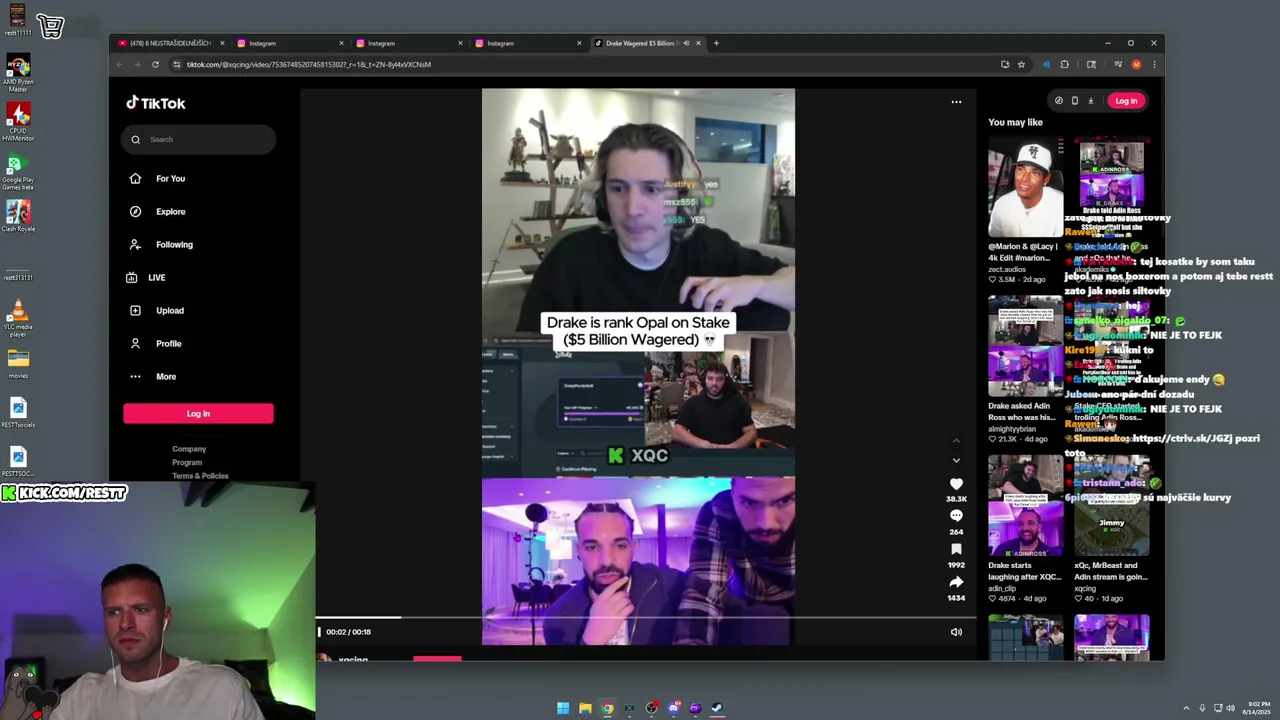Open the Chrome profile avatar

click(1136, 64)
